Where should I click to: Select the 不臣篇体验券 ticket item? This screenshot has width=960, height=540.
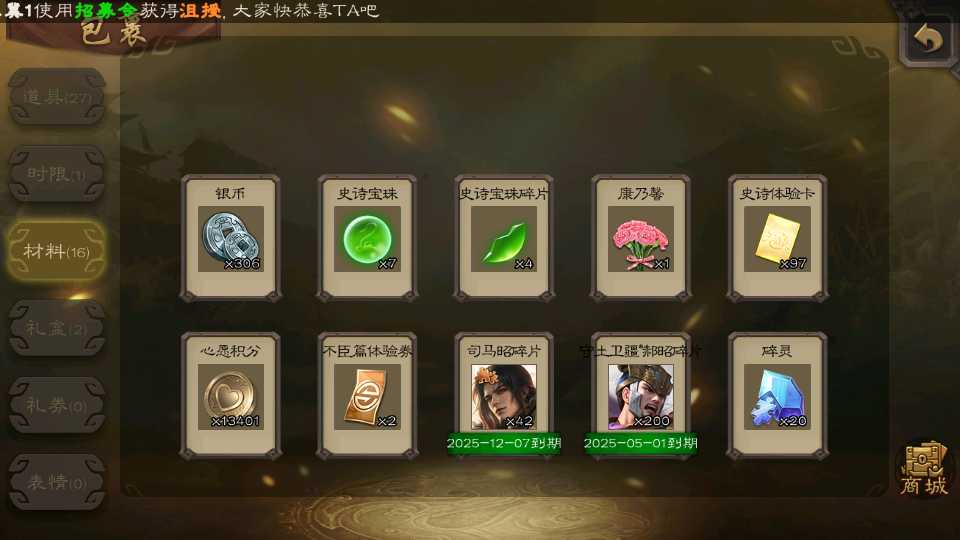tap(367, 396)
